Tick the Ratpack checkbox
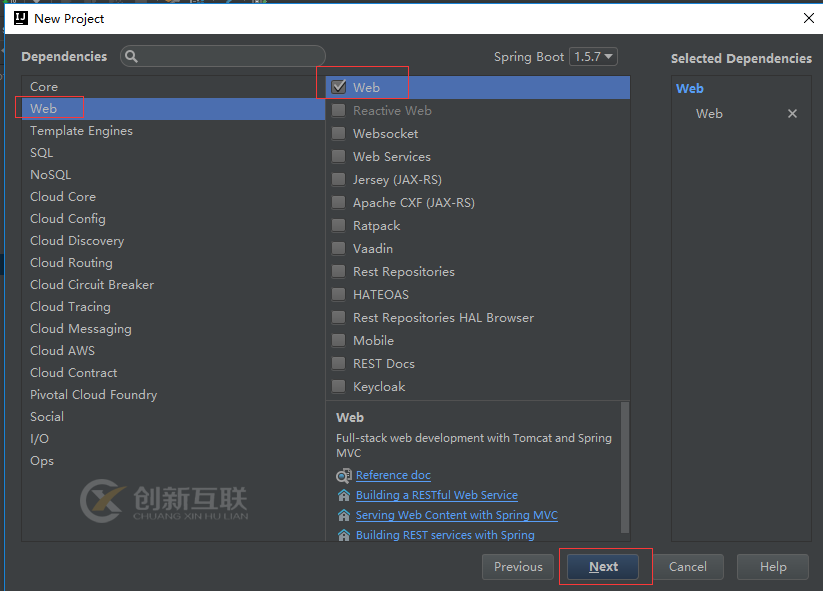 click(339, 226)
